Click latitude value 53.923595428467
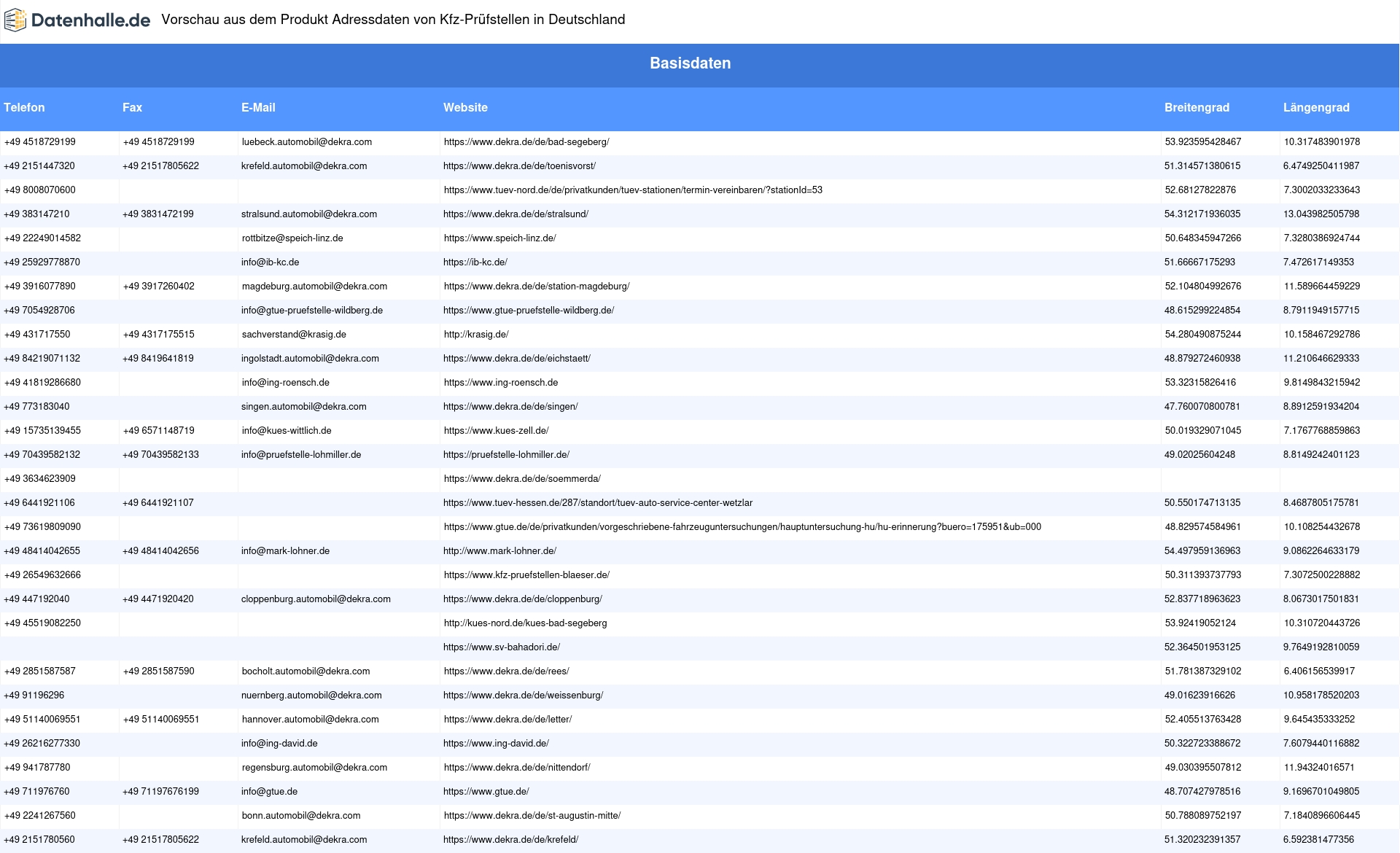Image resolution: width=1400 pixels, height=853 pixels. (1203, 142)
